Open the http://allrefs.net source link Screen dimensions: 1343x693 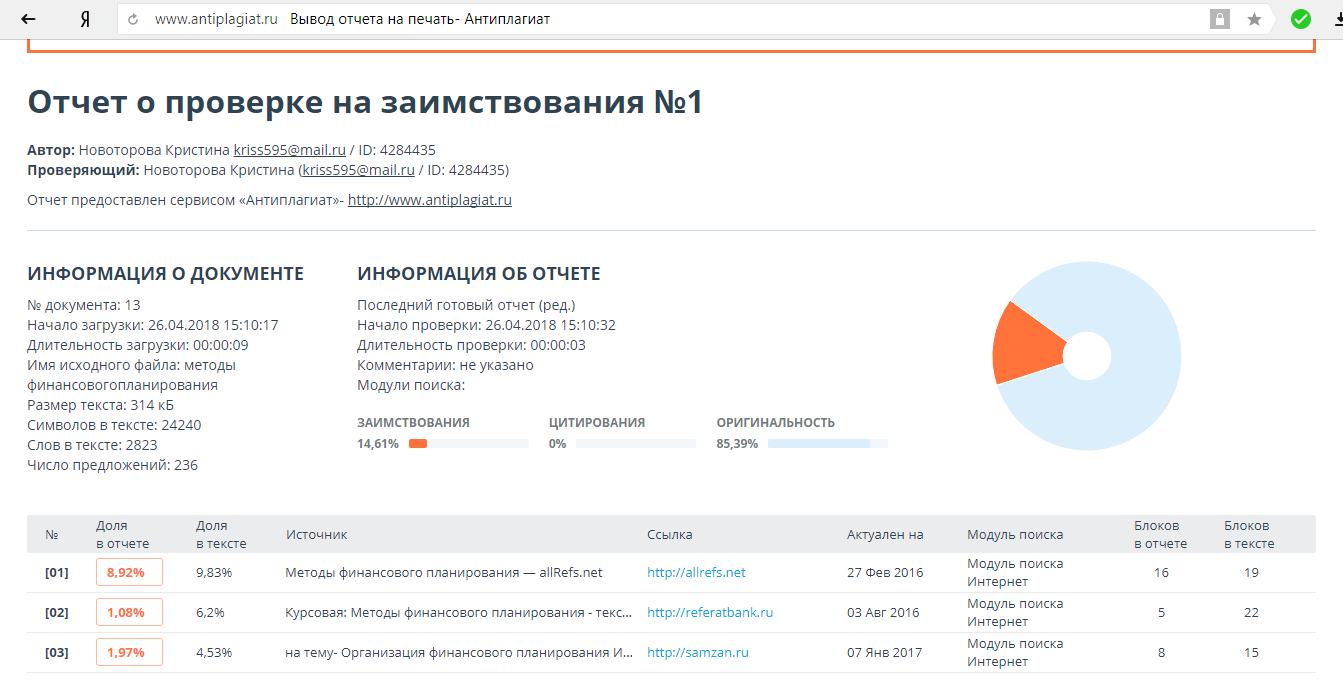696,573
